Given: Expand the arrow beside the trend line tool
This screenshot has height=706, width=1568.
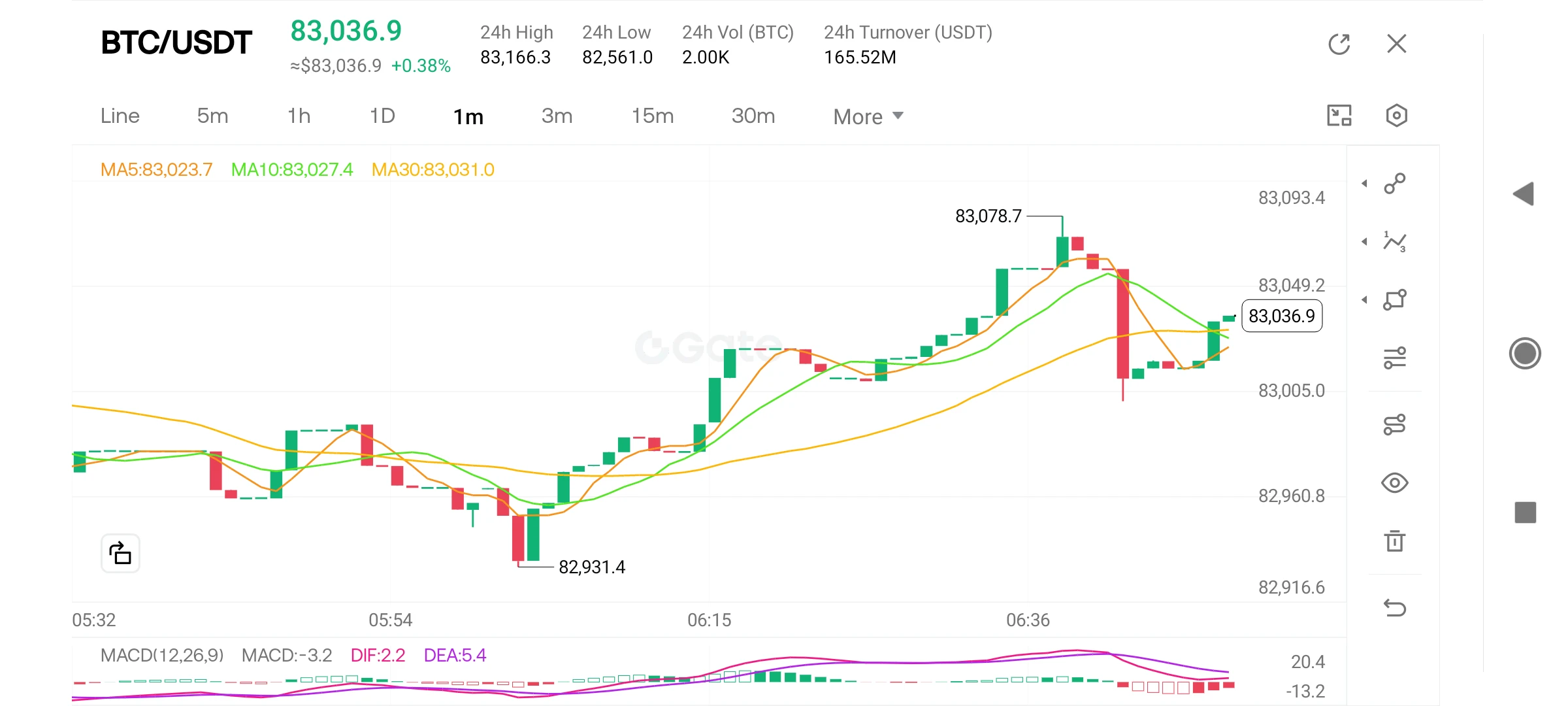Looking at the screenshot, I should [x=1364, y=184].
